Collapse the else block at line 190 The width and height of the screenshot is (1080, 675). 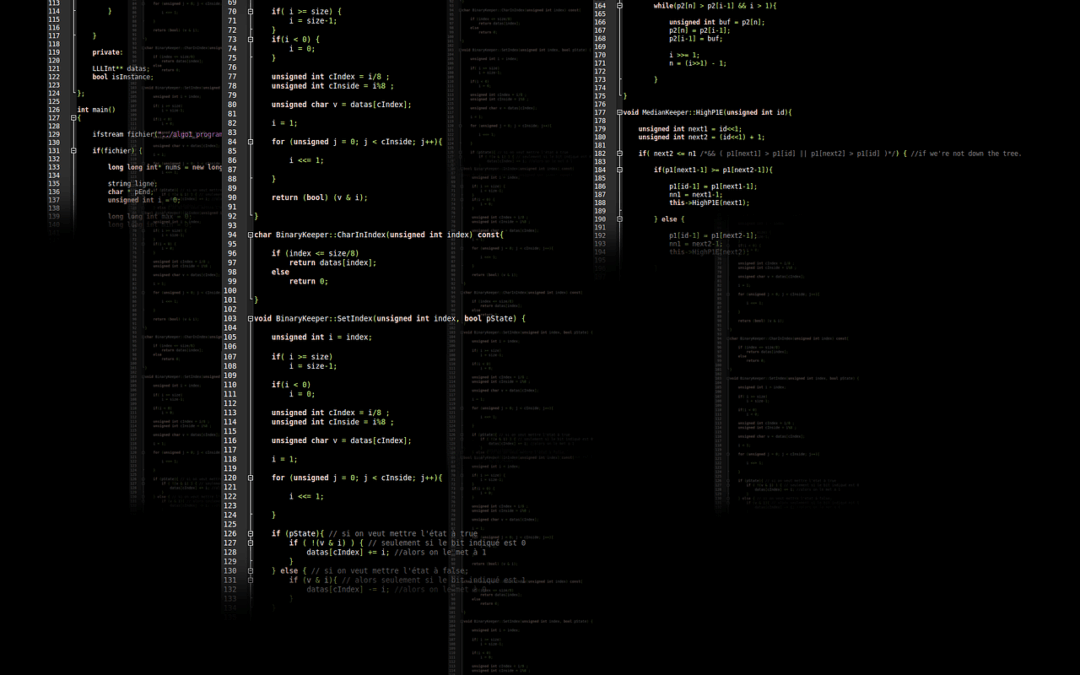click(x=619, y=218)
